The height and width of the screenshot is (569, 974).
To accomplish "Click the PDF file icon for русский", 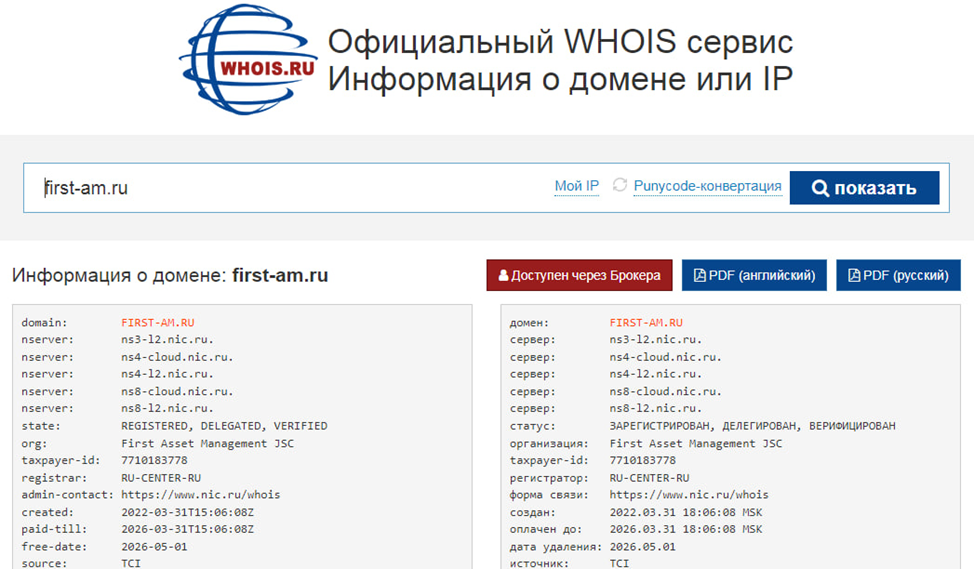I will pos(853,276).
